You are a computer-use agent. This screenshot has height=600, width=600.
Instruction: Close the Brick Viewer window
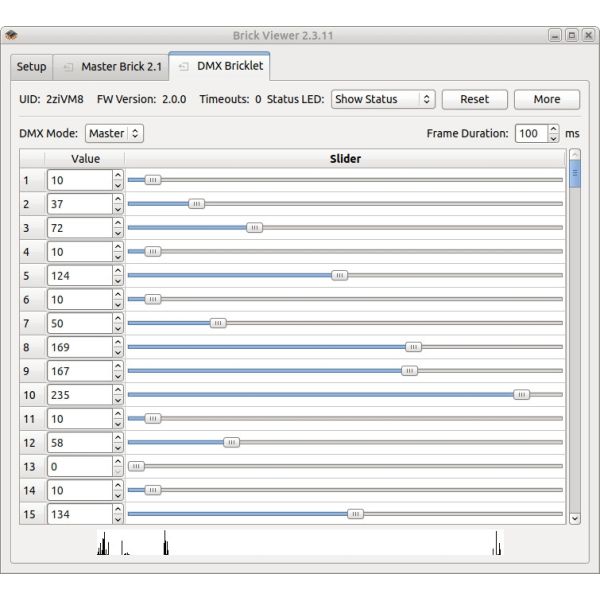pyautogui.click(x=589, y=36)
